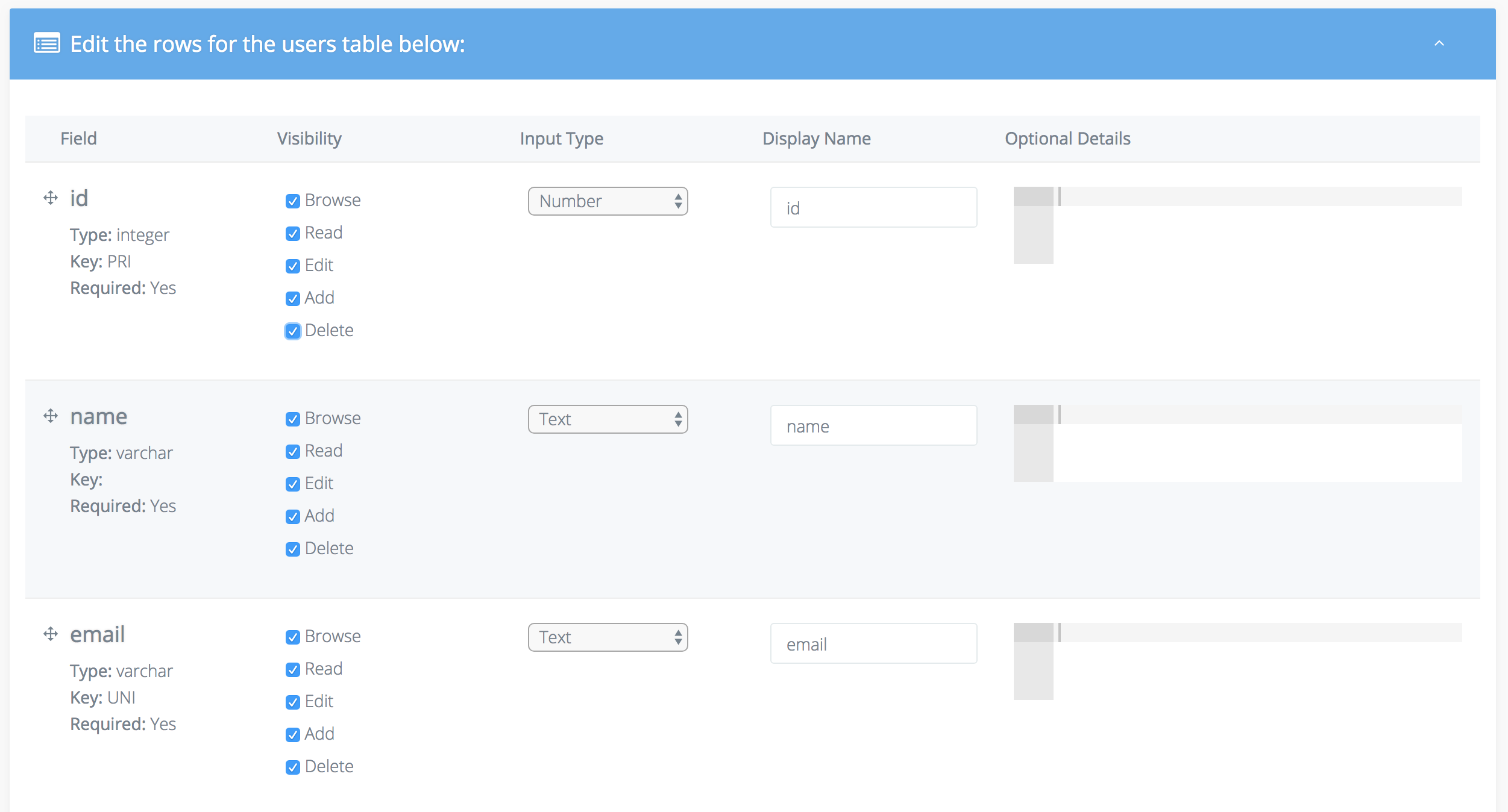Click the name display name input field
The image size is (1508, 812).
click(873, 425)
